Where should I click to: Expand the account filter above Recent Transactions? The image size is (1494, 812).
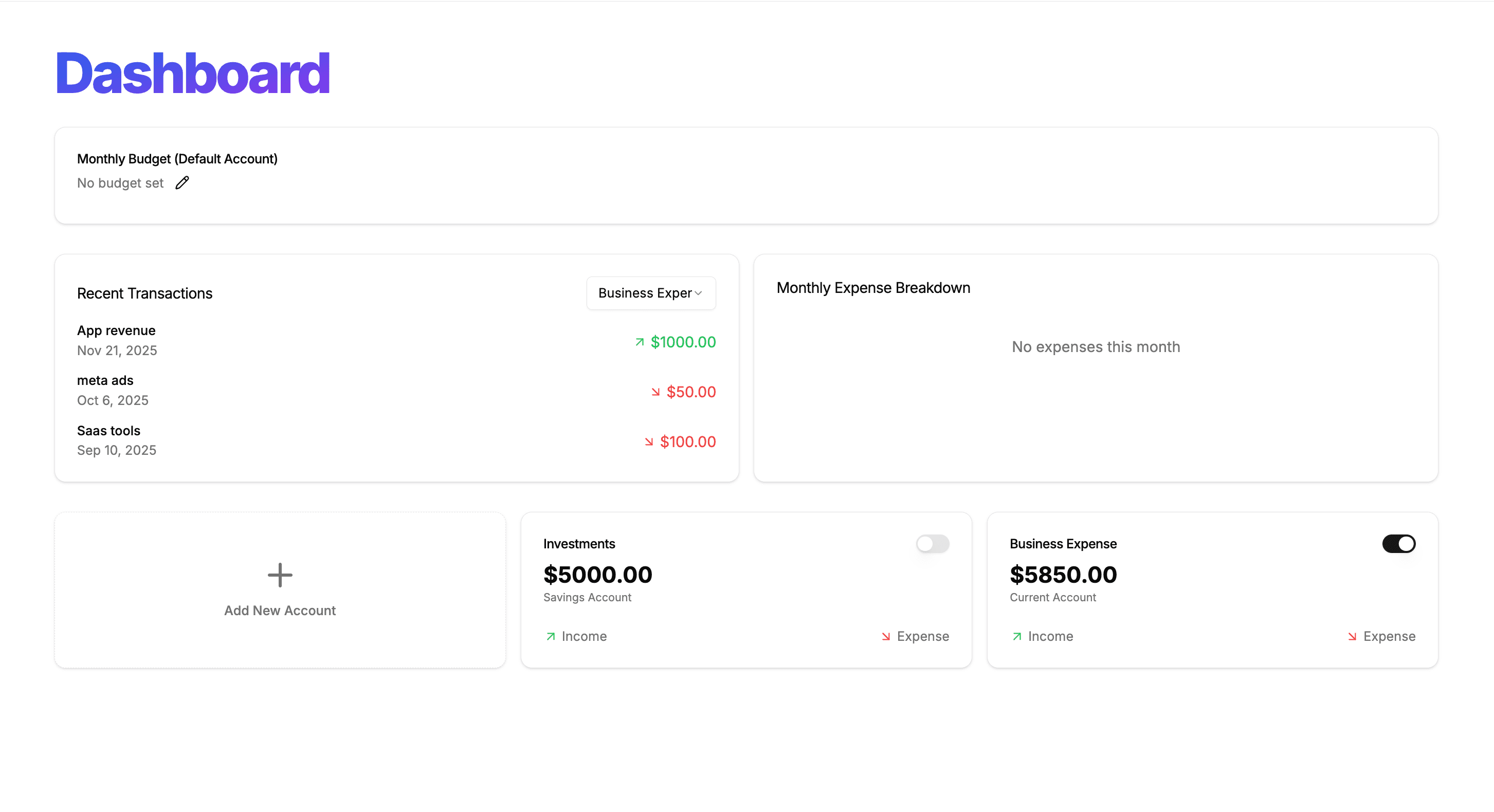coord(651,293)
